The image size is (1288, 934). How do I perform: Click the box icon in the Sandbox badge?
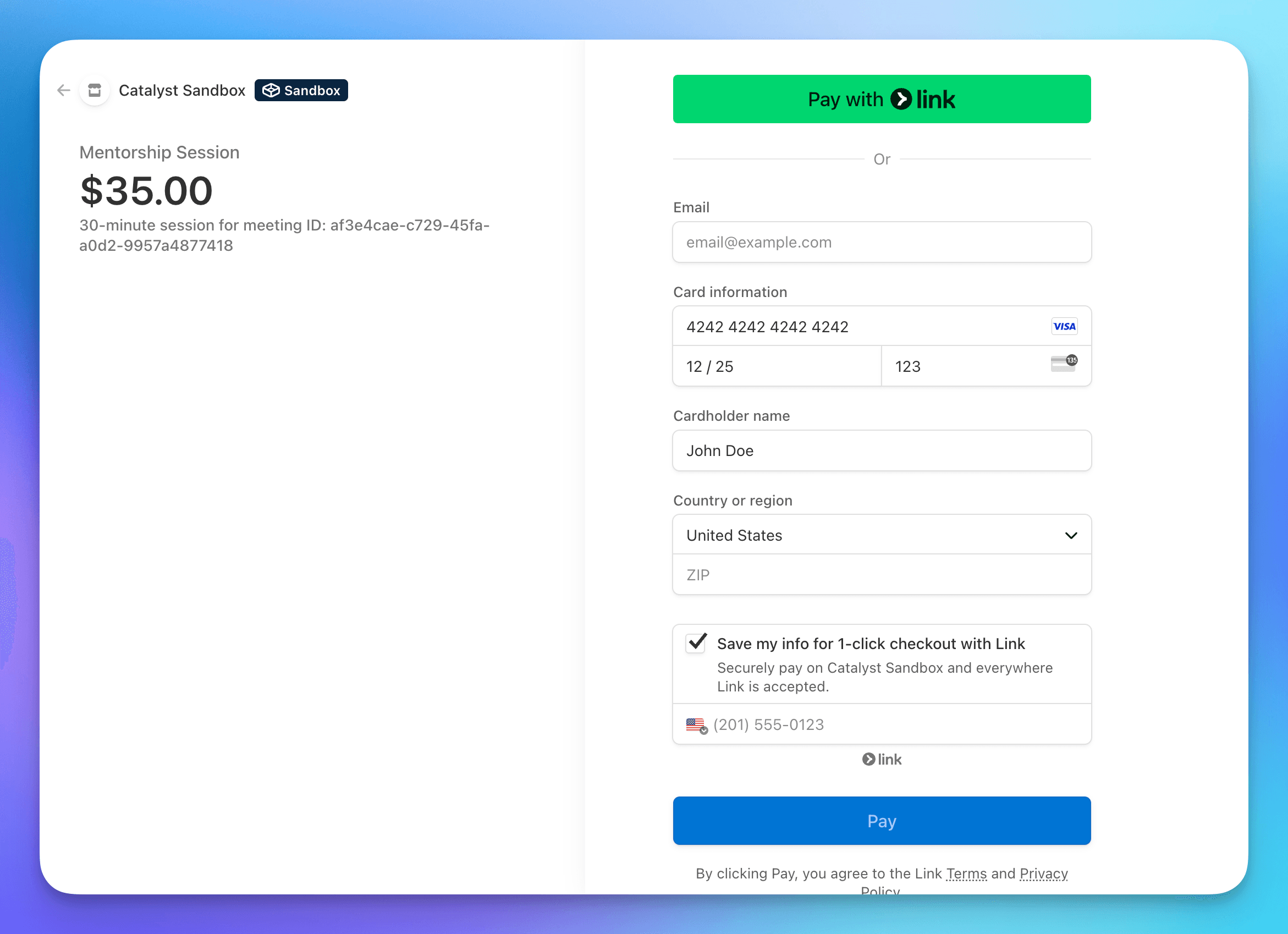click(x=271, y=90)
